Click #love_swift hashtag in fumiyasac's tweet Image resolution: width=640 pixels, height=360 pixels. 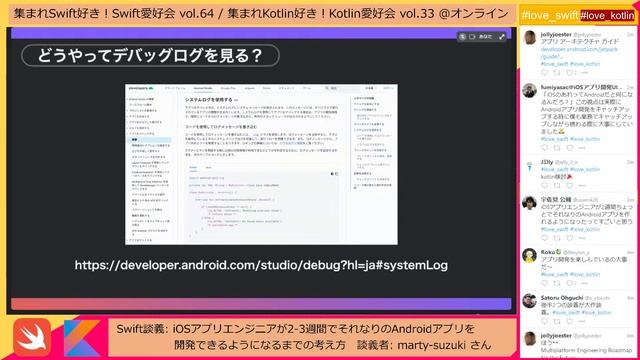click(x=554, y=139)
